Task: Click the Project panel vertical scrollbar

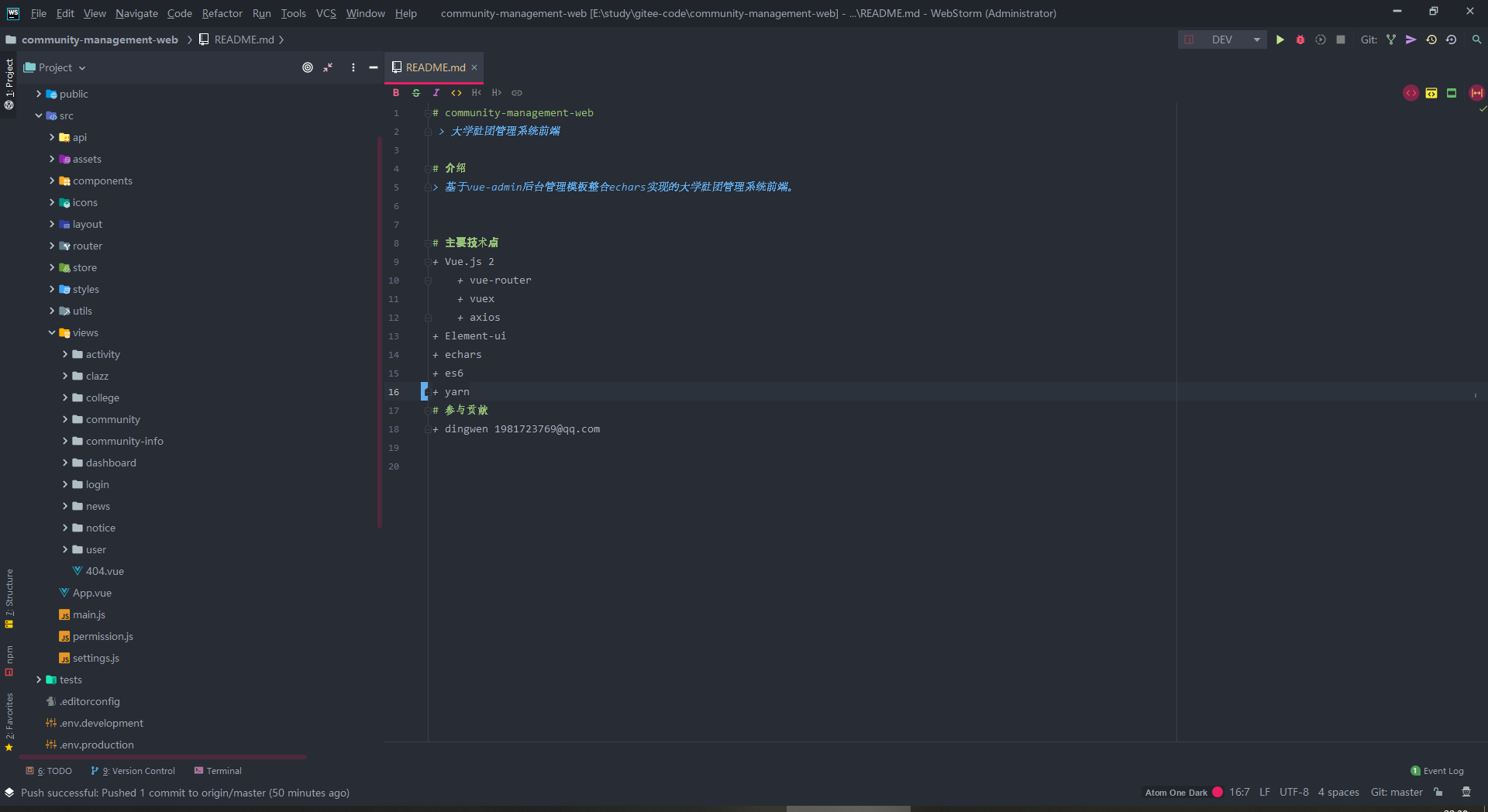Action: (x=380, y=333)
